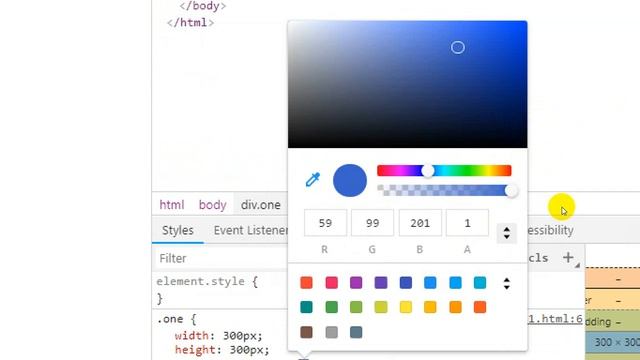Click the 300 × 300 box model content

coord(617,342)
